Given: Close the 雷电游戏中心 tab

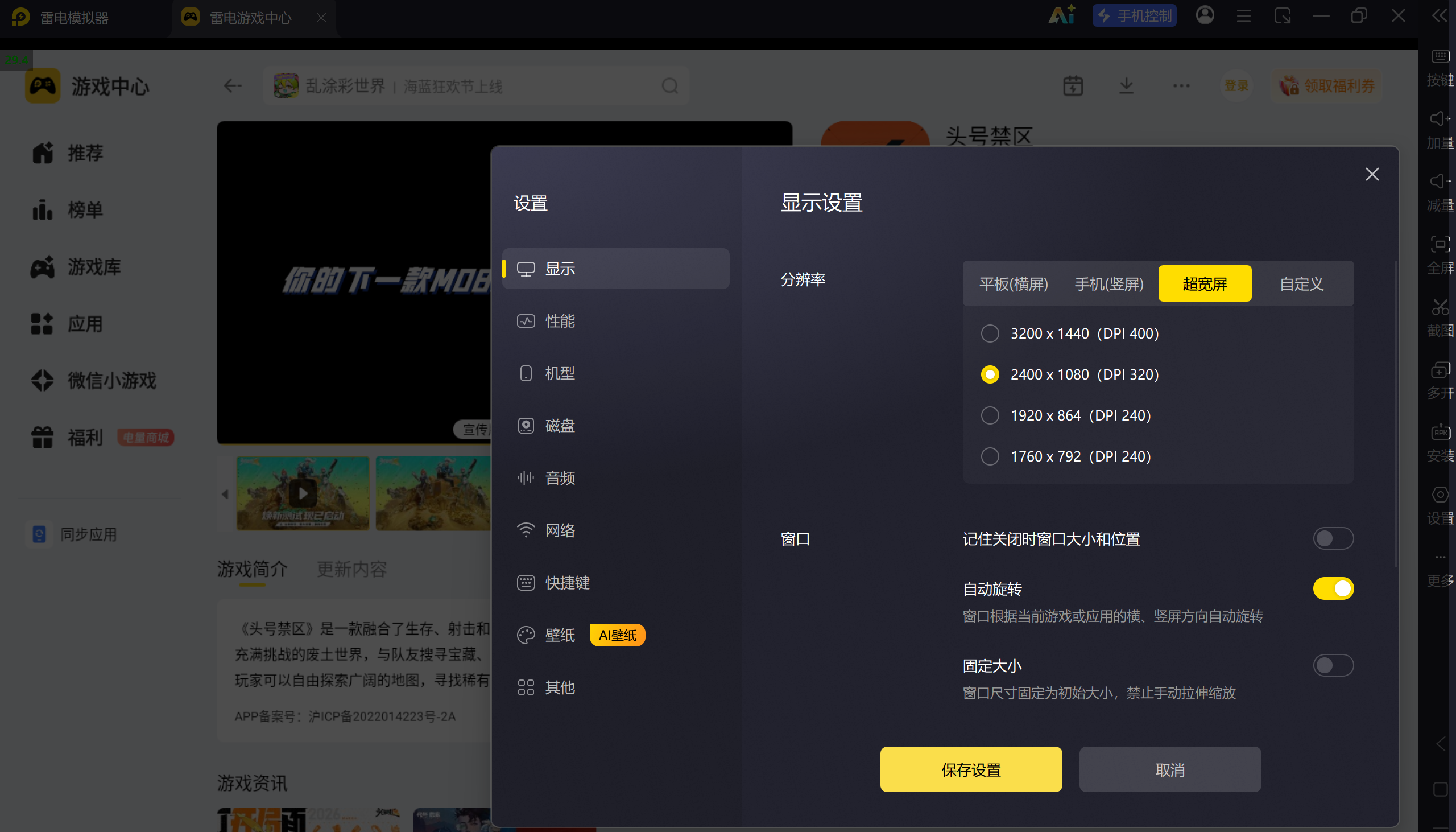Looking at the screenshot, I should click(321, 18).
